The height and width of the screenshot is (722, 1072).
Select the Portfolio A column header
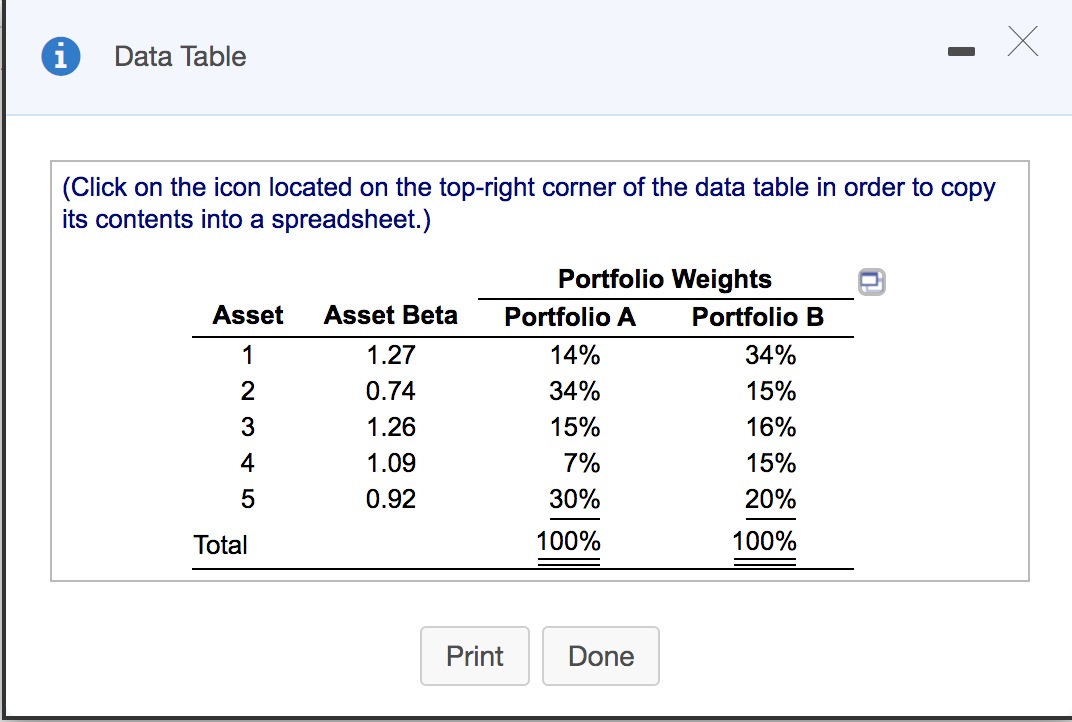point(570,317)
